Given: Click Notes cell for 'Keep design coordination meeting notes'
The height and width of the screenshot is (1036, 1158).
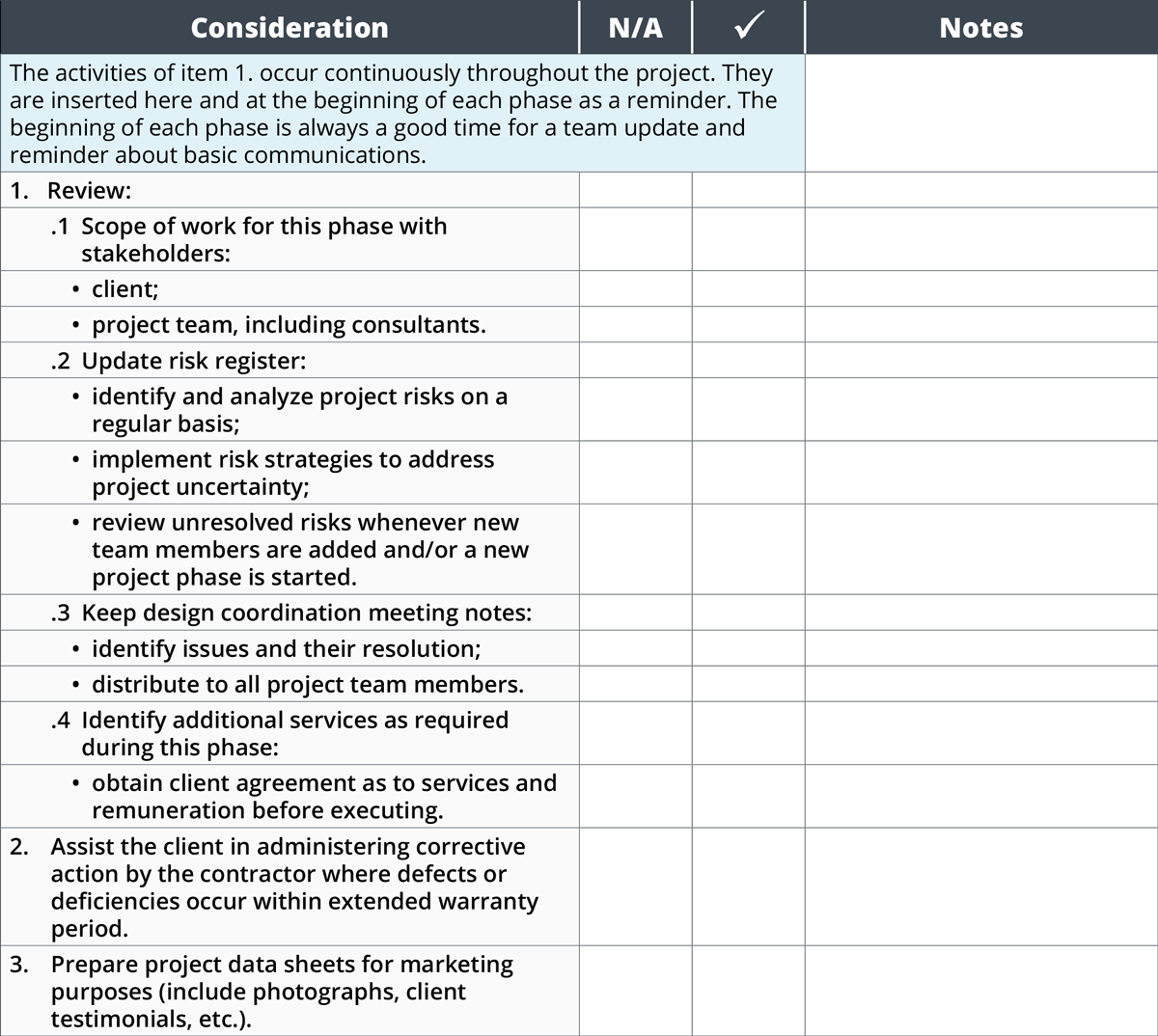Looking at the screenshot, I should click(981, 613).
